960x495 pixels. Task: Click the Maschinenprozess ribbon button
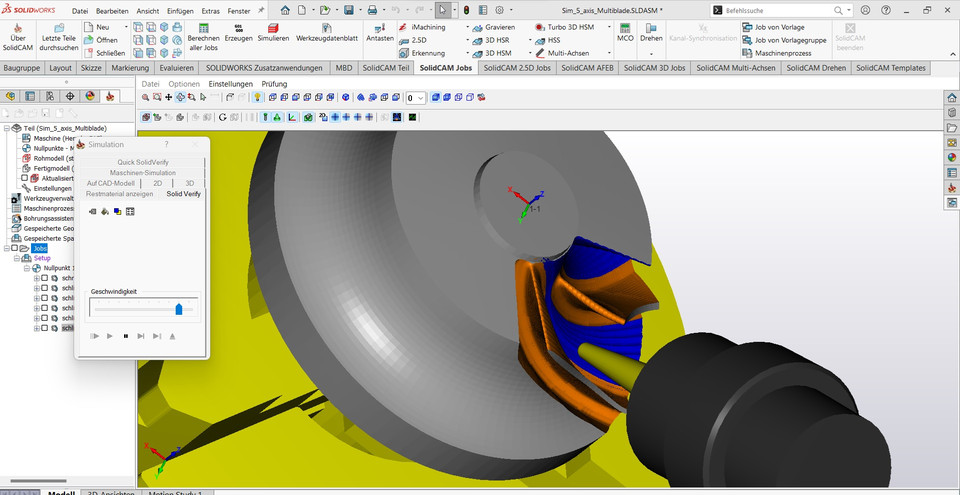point(777,53)
